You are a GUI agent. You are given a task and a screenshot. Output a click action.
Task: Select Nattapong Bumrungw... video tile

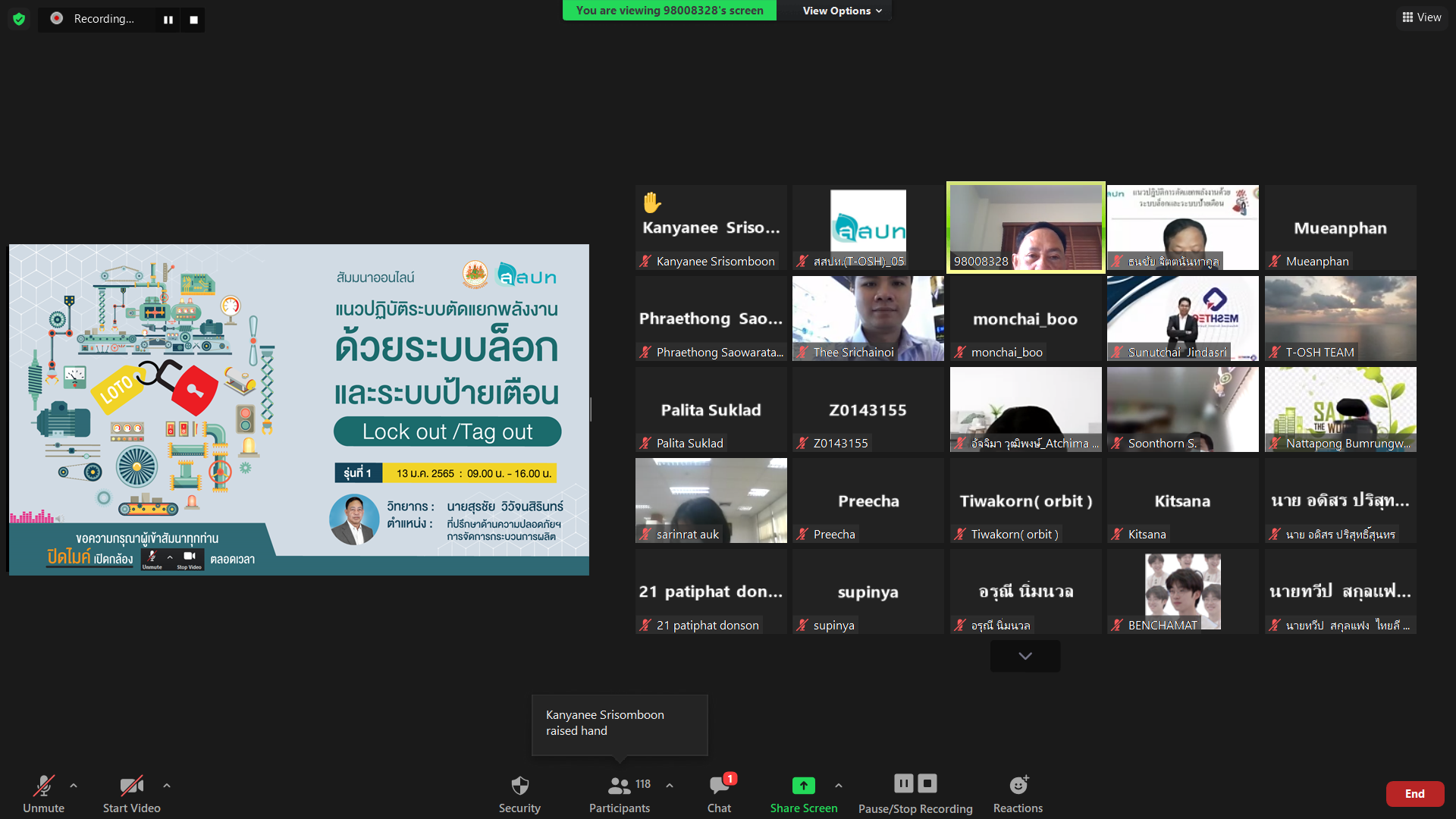1341,409
